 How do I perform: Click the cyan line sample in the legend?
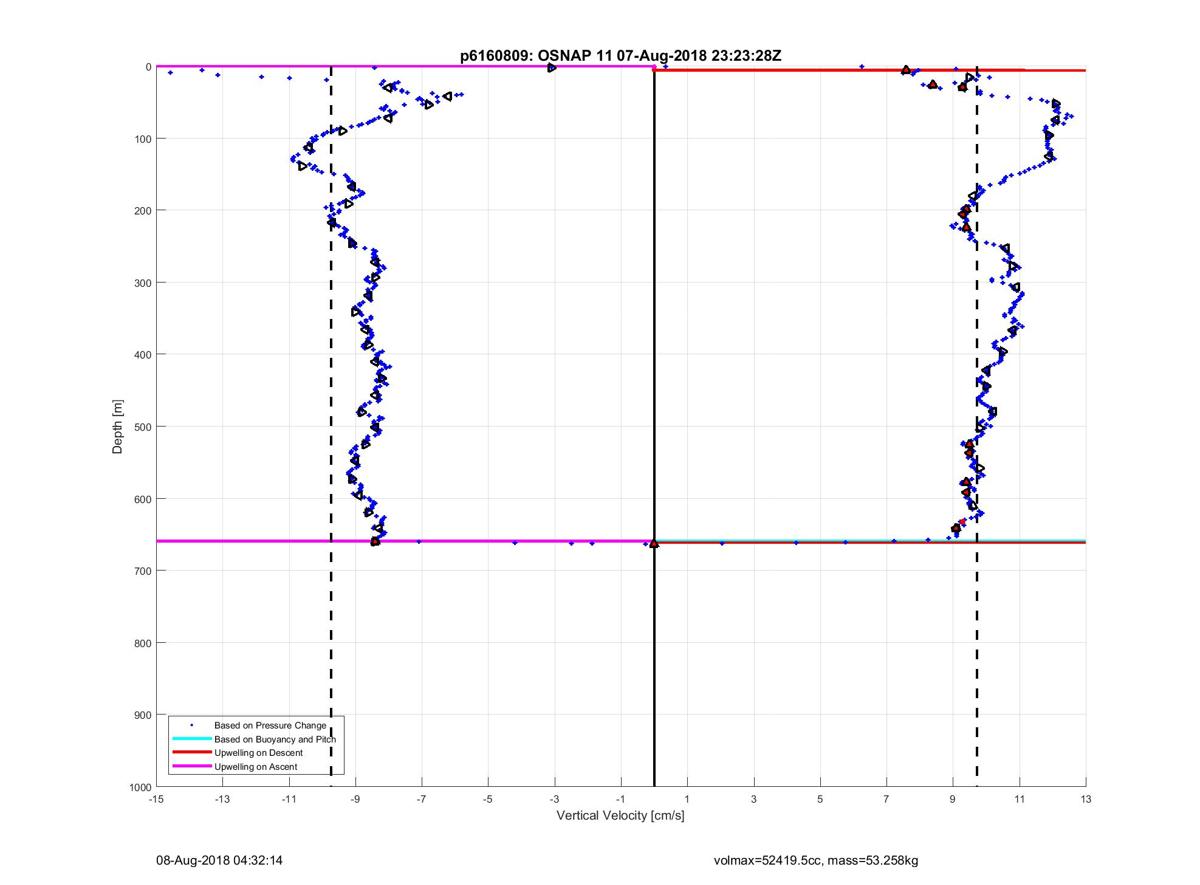pyautogui.click(x=191, y=739)
